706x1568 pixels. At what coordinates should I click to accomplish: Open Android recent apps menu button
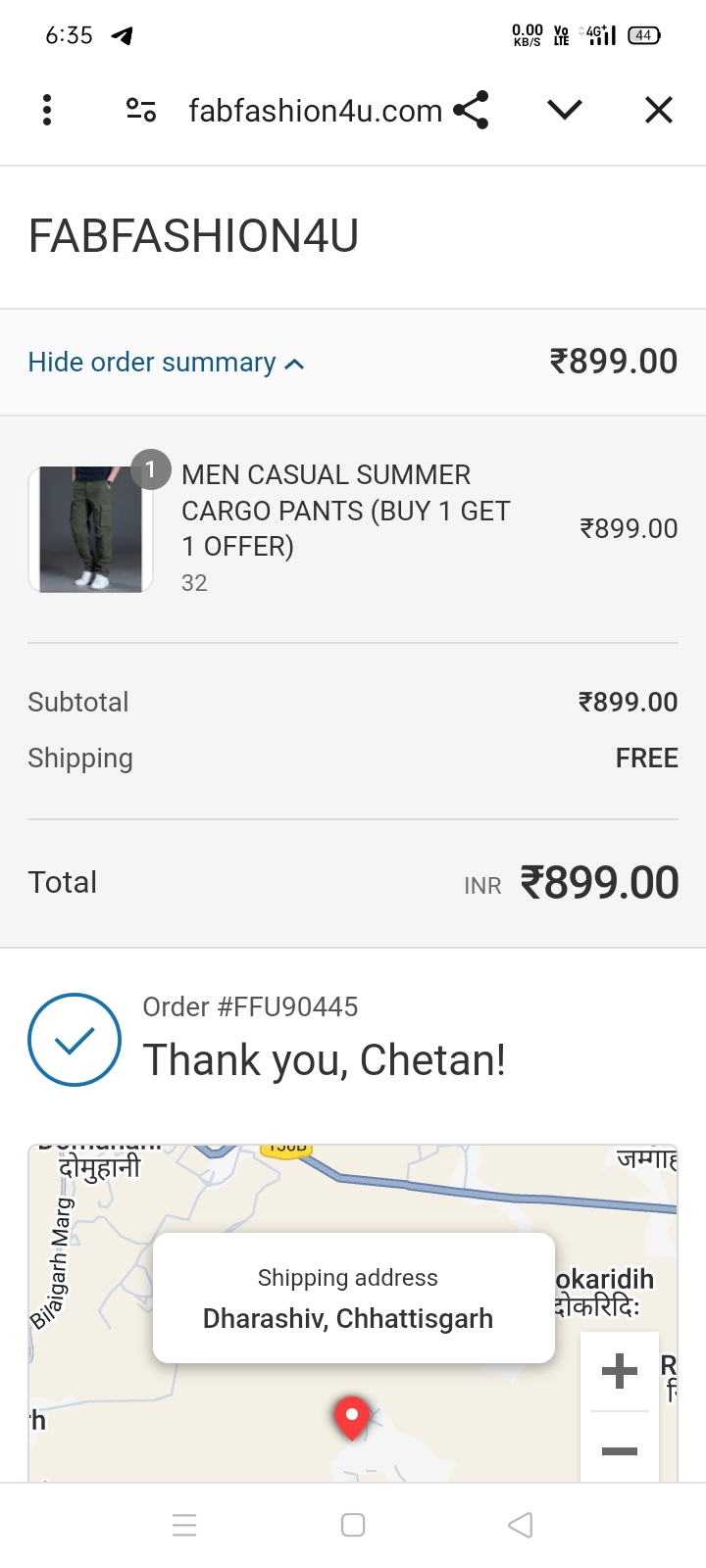[184, 1525]
